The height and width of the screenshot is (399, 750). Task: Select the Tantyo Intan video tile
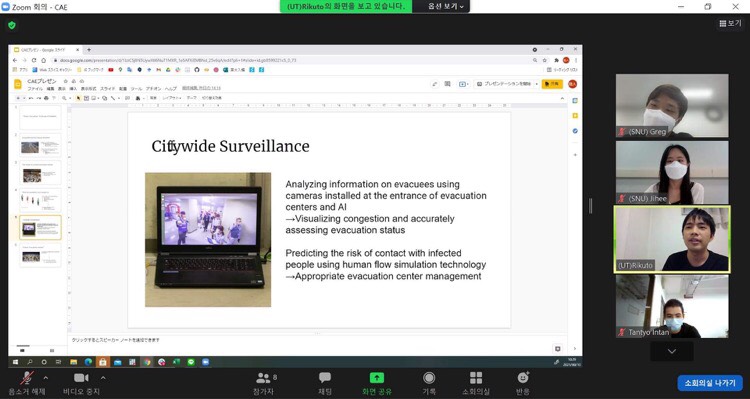(x=672, y=306)
